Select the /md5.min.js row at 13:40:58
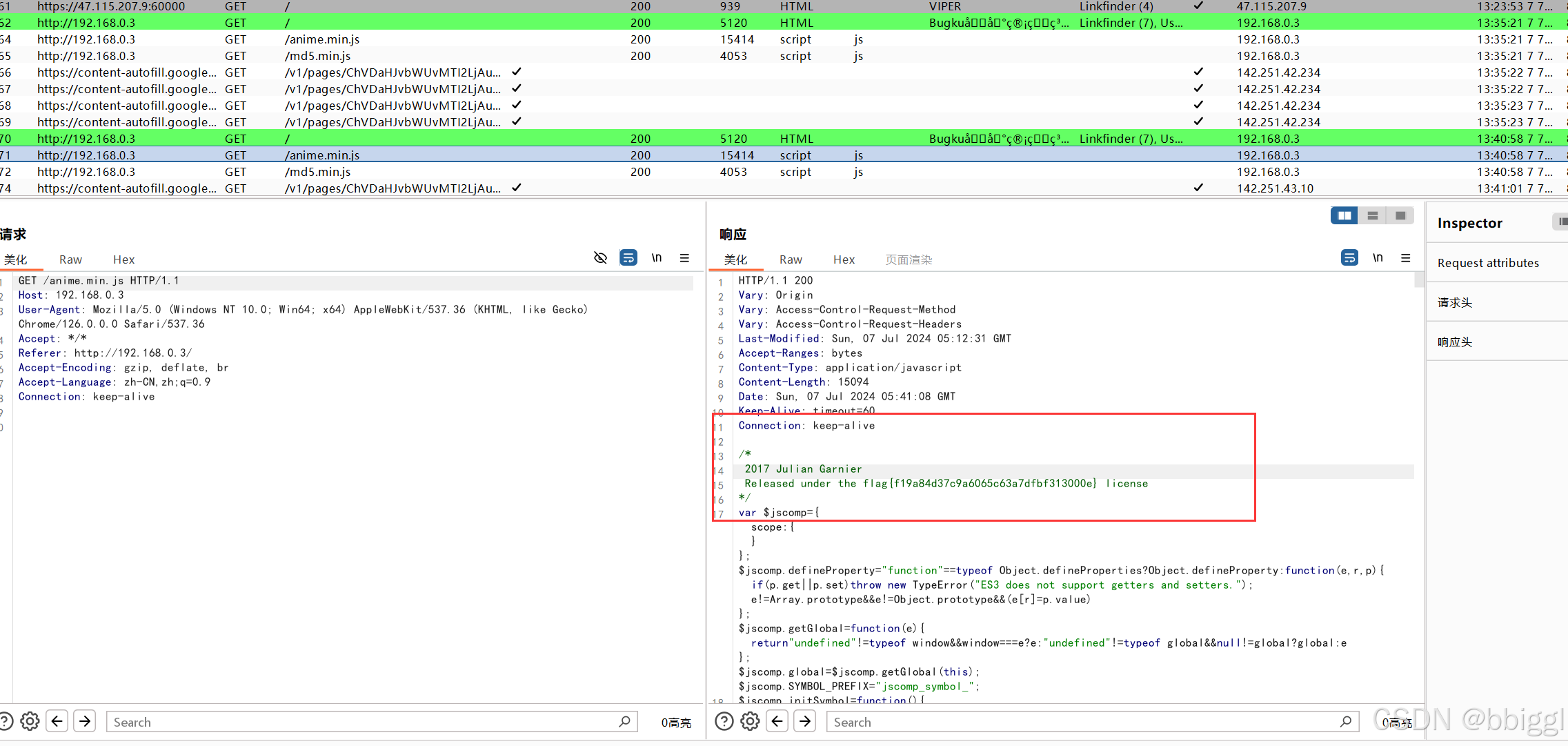The image size is (1568, 746). (317, 172)
